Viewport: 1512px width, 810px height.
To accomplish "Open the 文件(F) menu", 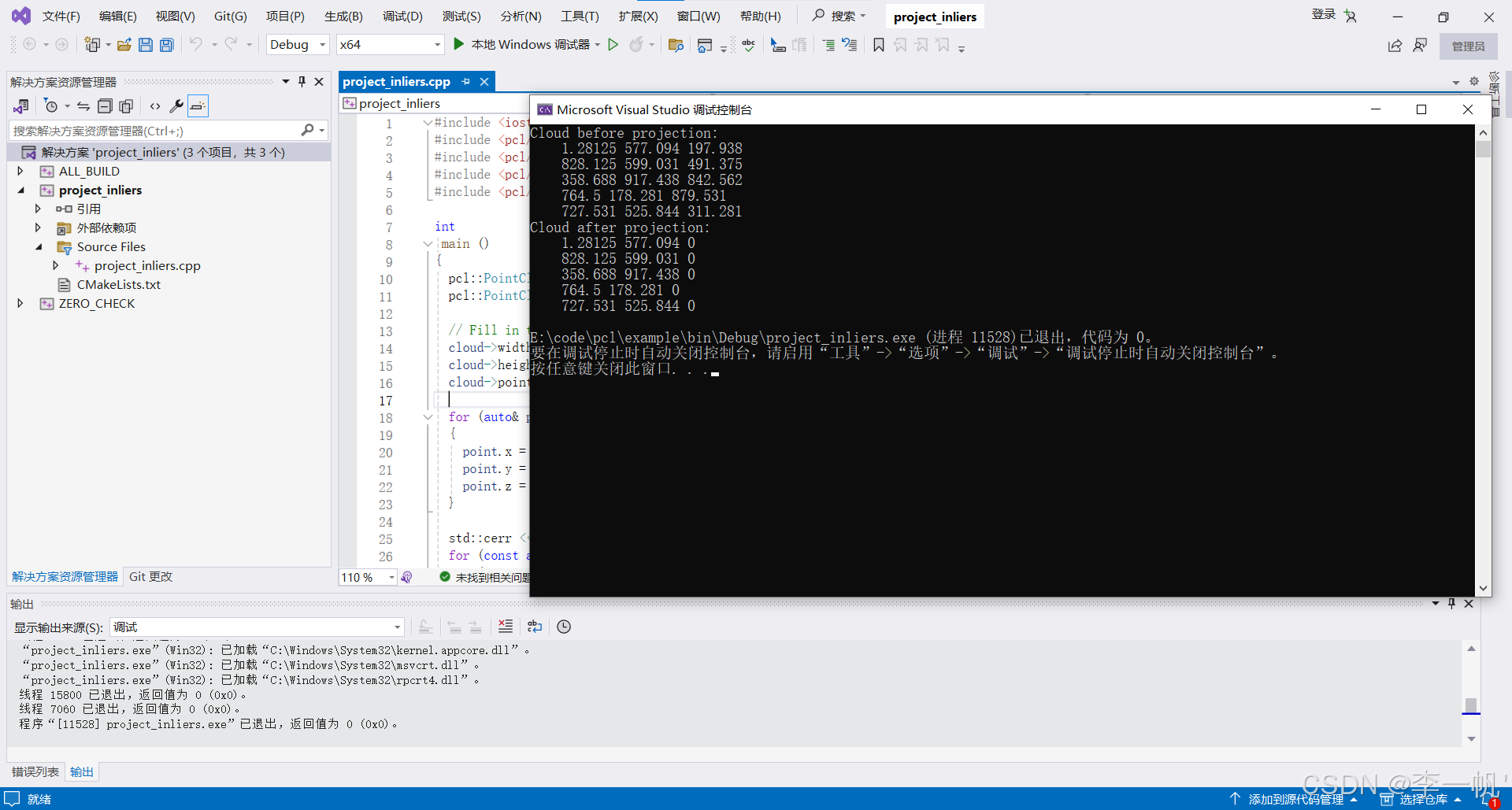I will click(x=61, y=16).
